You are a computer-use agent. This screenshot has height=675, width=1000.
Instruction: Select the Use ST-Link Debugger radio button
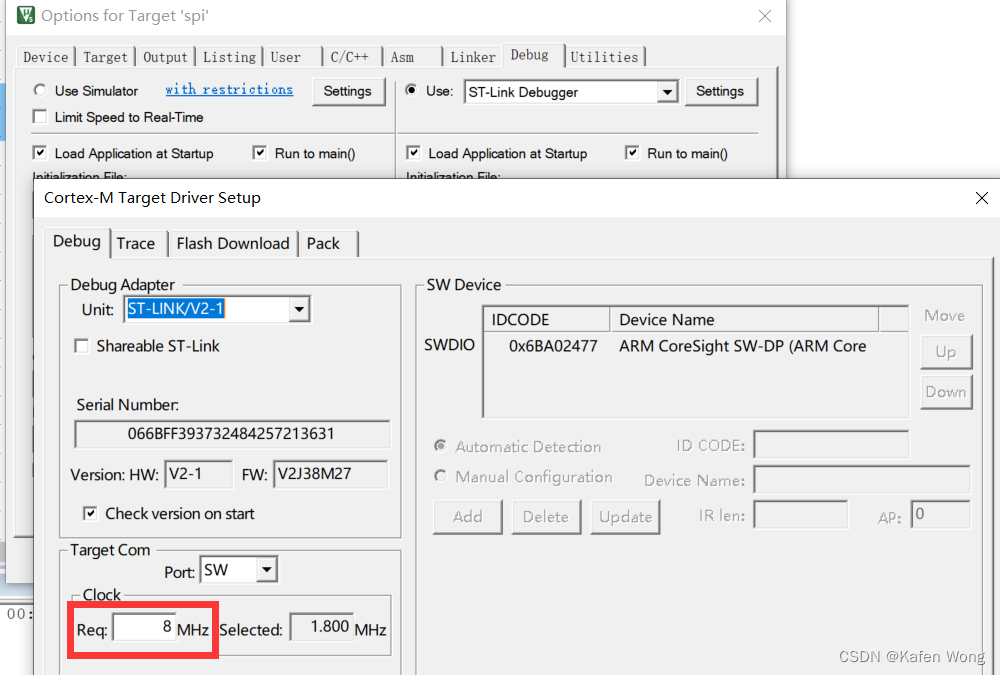click(x=411, y=90)
